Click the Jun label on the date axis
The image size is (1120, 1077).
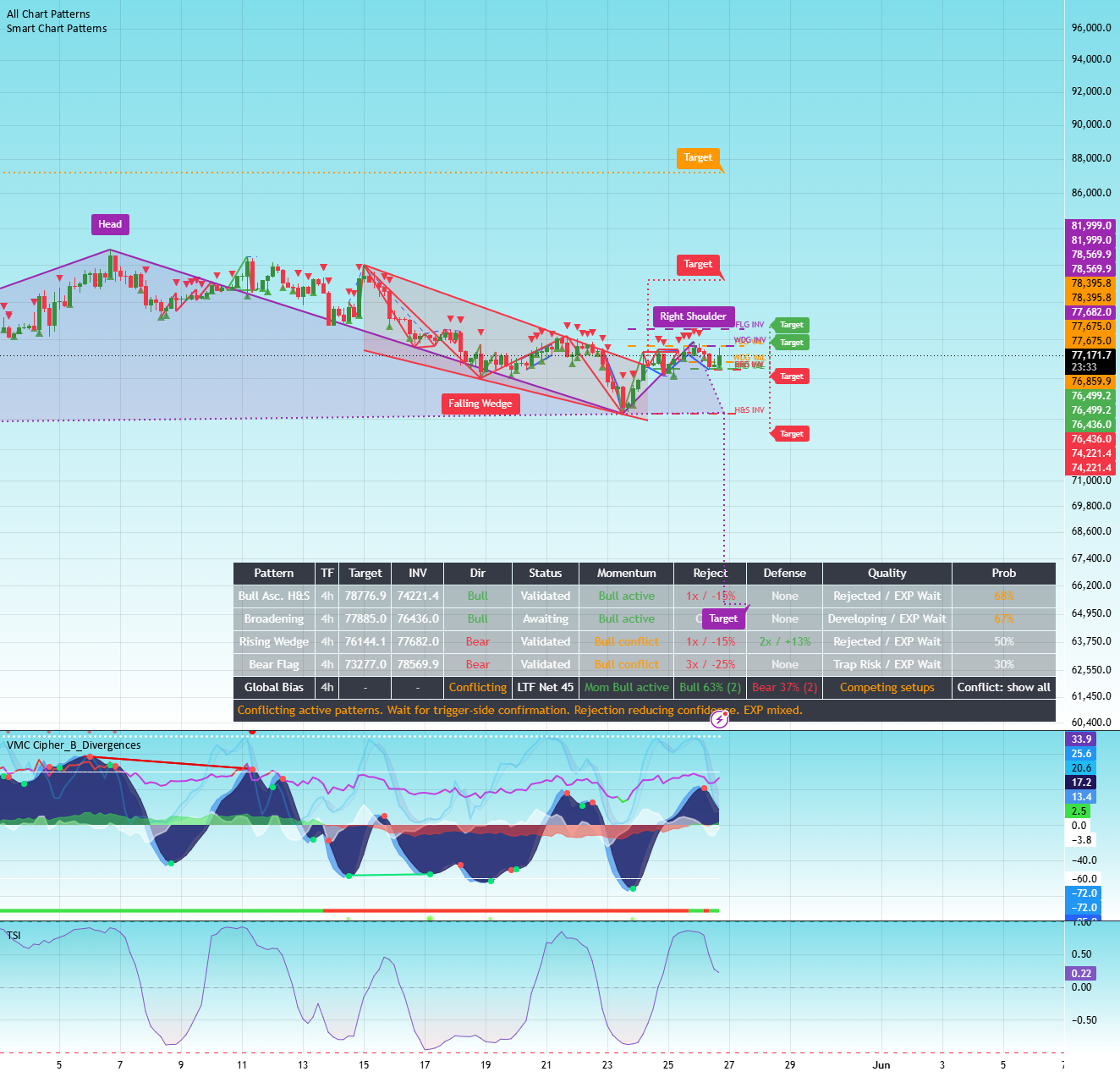pyautogui.click(x=881, y=1064)
